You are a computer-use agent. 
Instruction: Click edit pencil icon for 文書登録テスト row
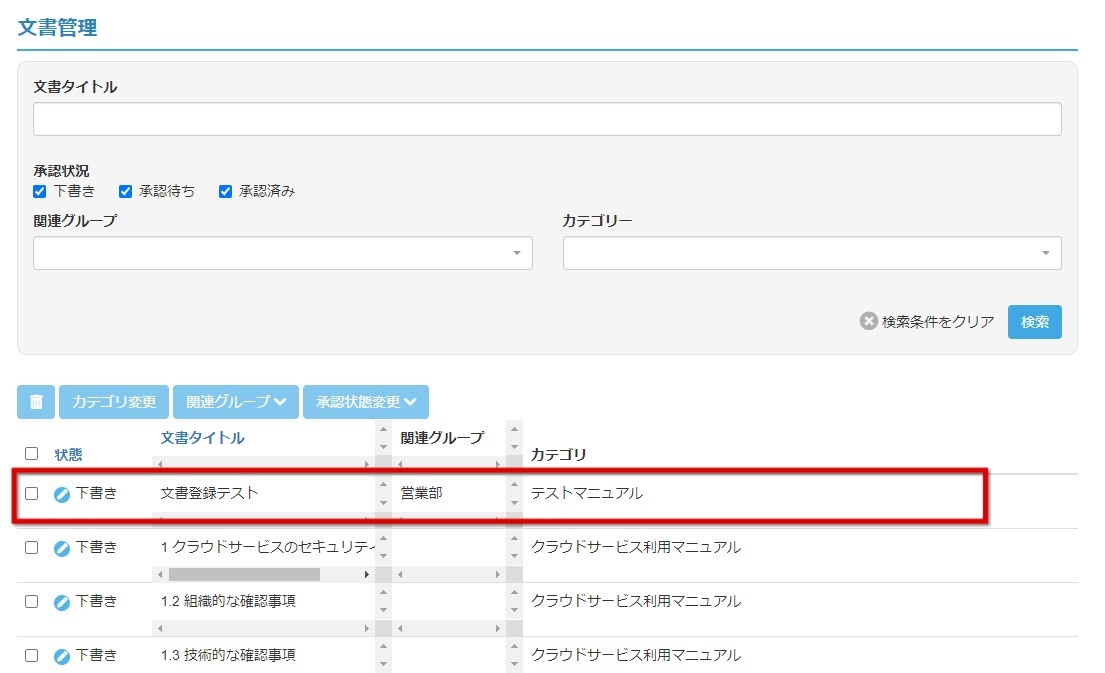(62, 494)
